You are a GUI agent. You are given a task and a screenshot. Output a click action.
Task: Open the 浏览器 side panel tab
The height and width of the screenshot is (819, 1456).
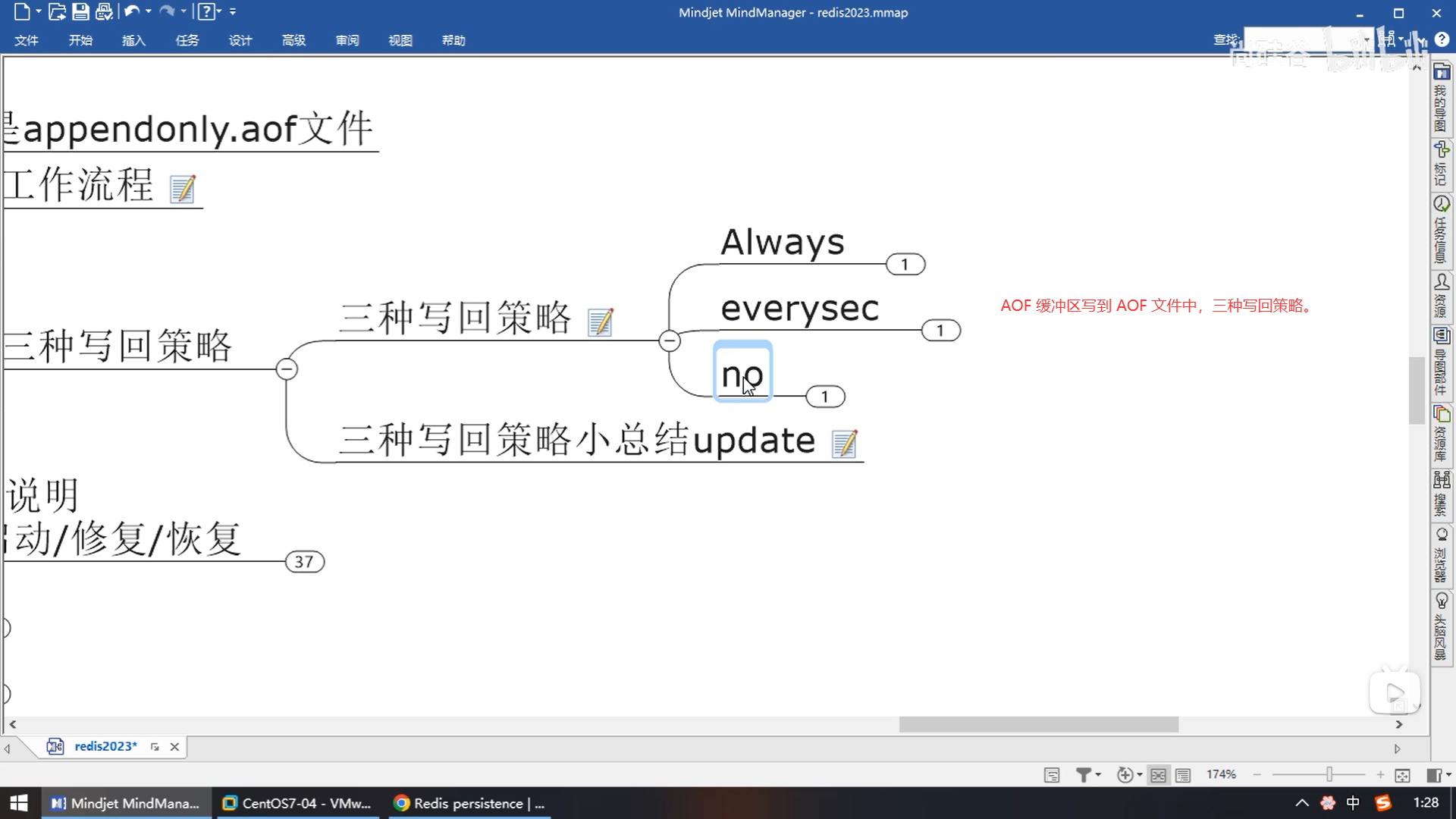1441,556
